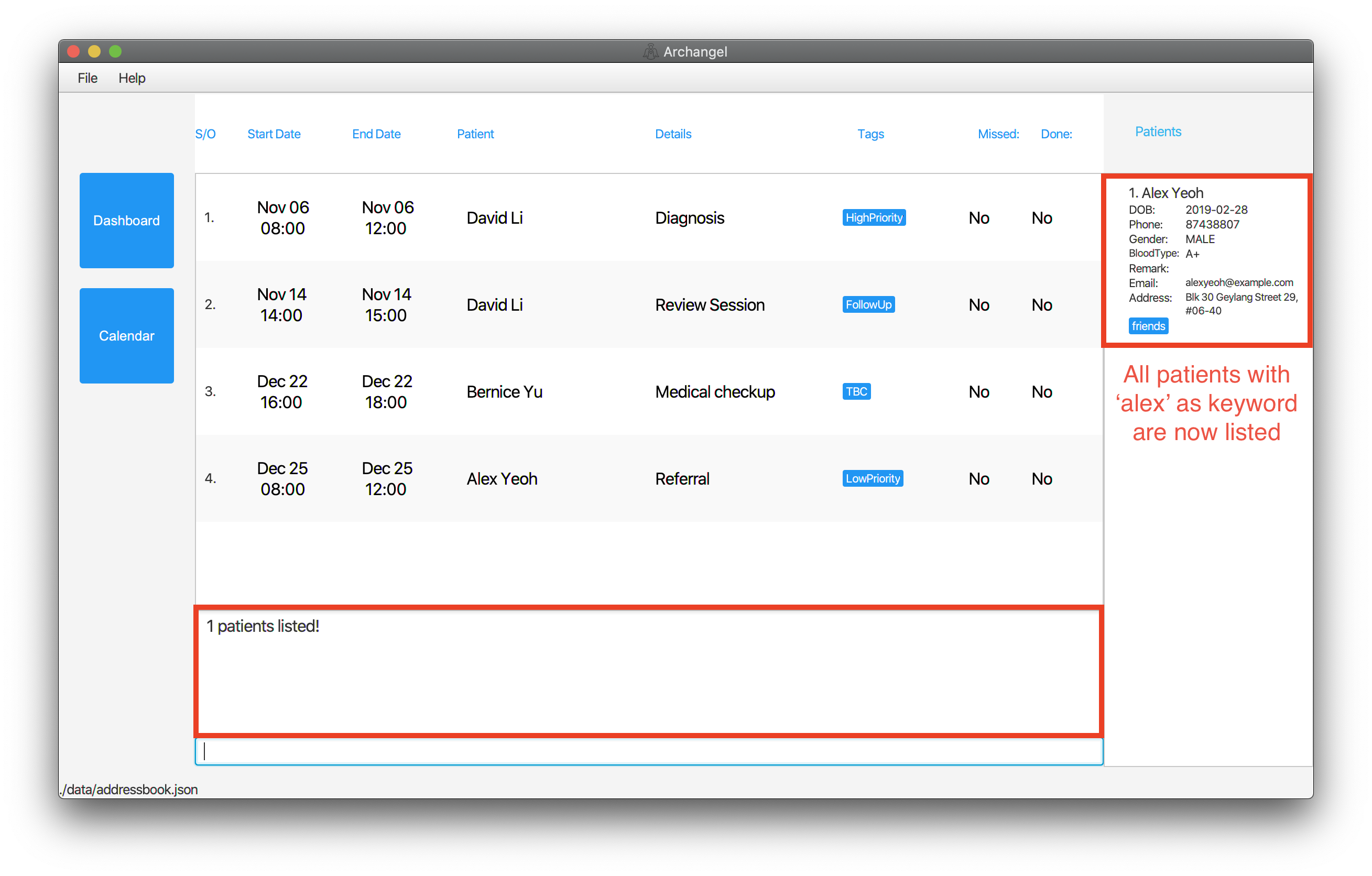The height and width of the screenshot is (876, 1372).
Task: Click the End Date column header
Action: (x=376, y=134)
